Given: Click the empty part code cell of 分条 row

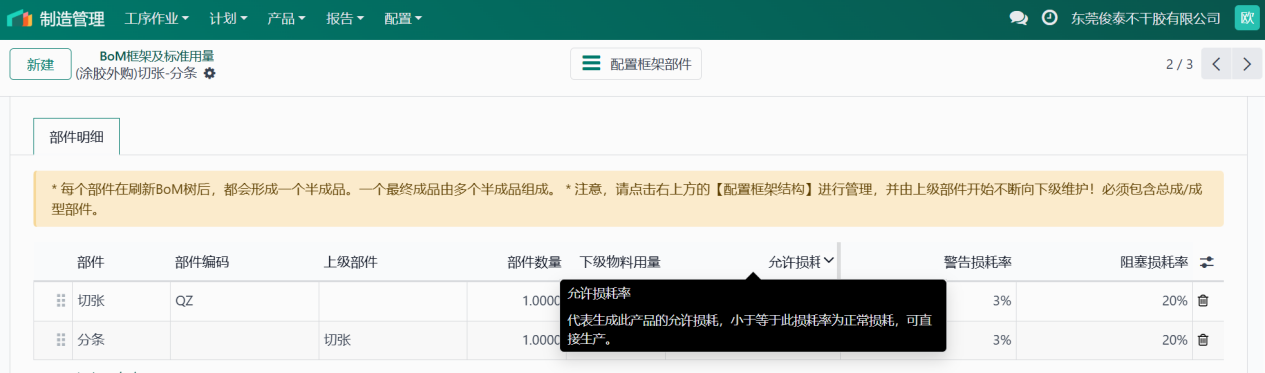Looking at the screenshot, I should [x=244, y=340].
